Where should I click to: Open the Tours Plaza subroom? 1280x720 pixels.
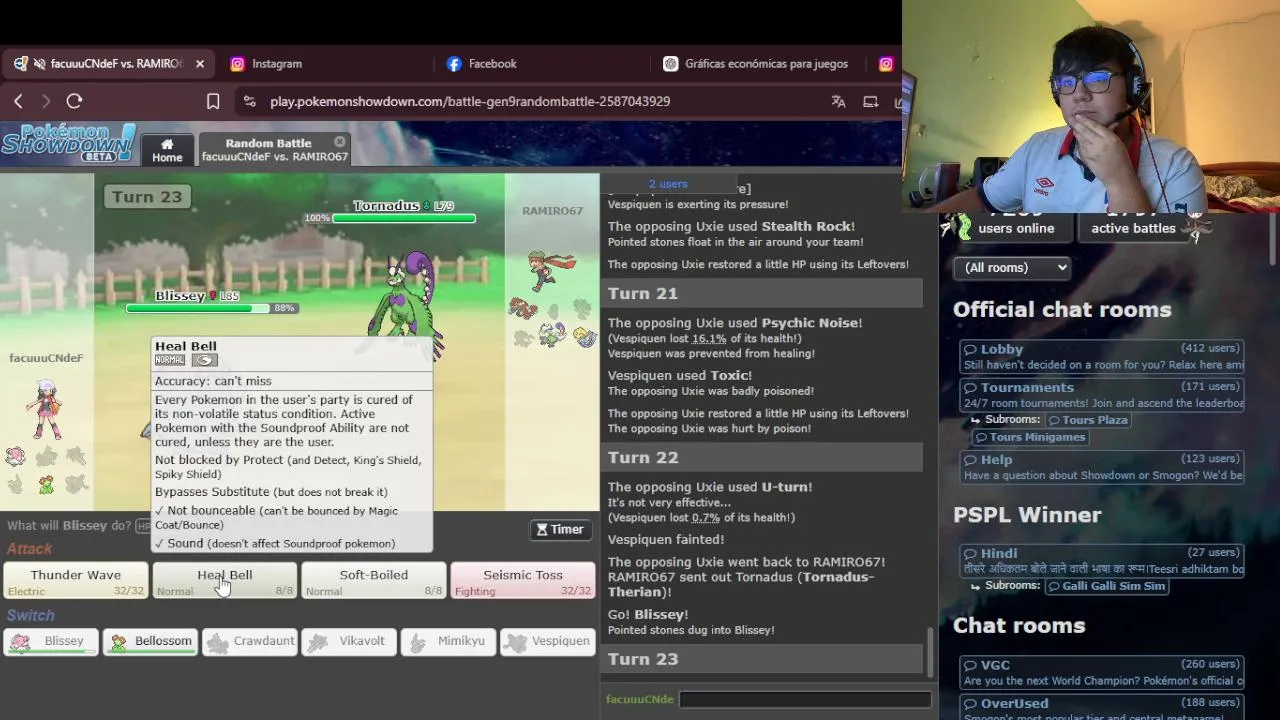coord(1087,420)
